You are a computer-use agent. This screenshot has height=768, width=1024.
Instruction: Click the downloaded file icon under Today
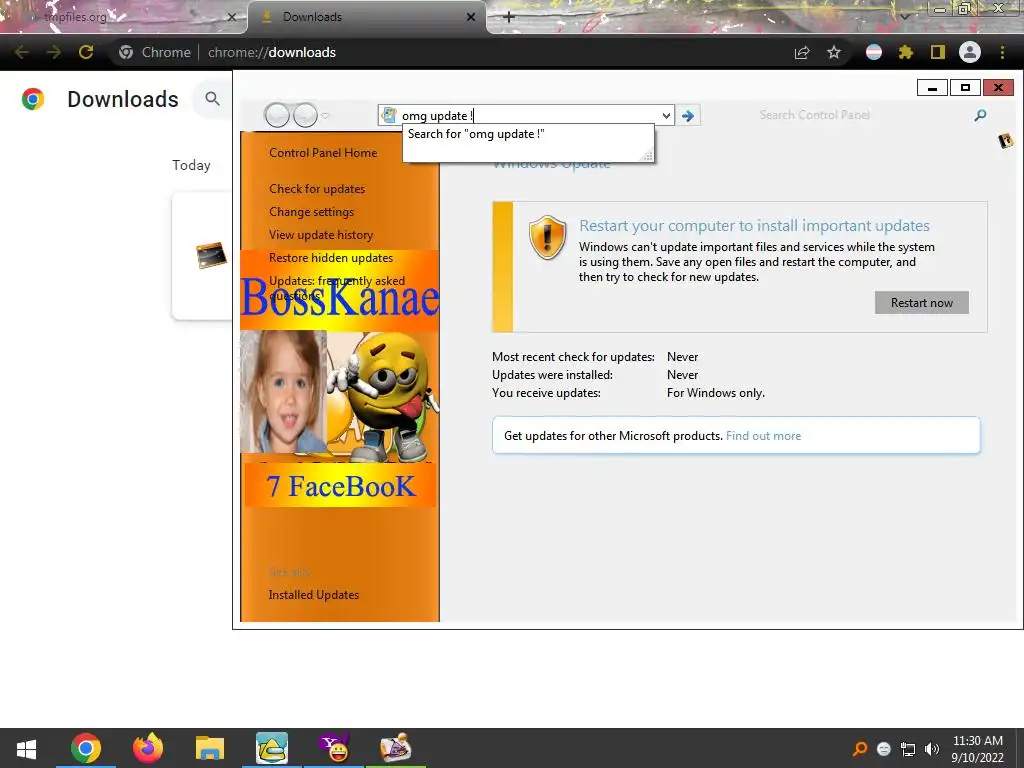click(211, 255)
